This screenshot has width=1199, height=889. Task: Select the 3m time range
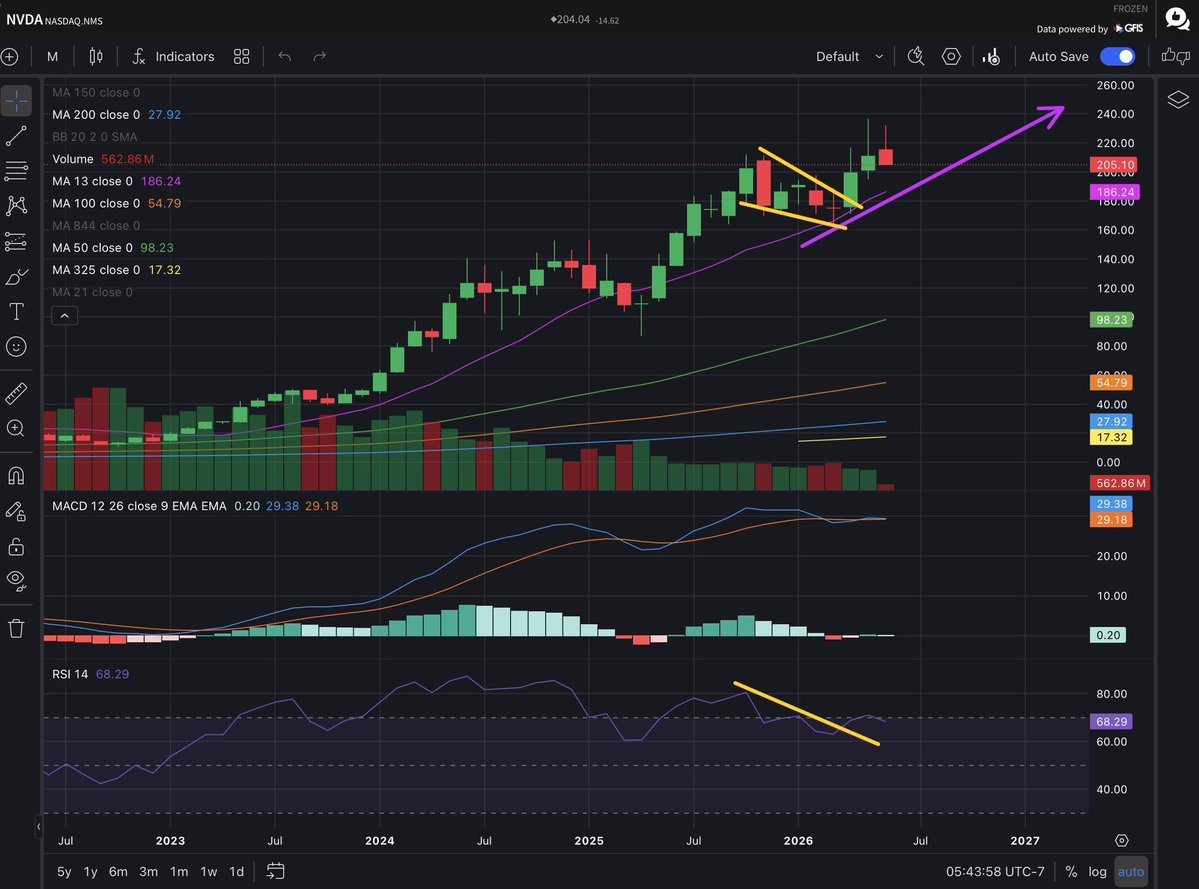[148, 871]
